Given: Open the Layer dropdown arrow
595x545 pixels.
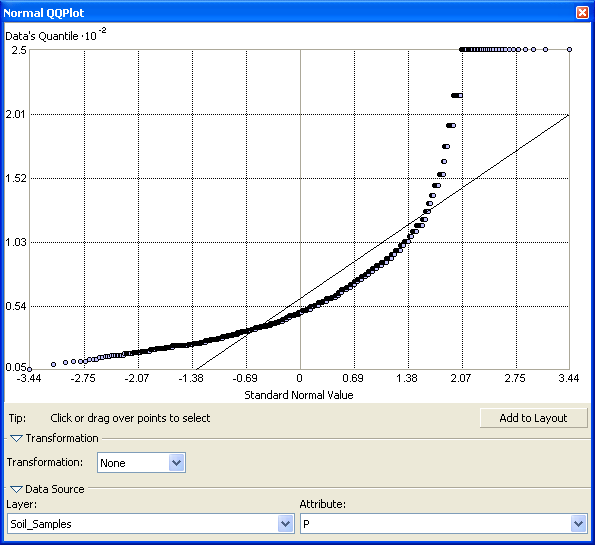Looking at the screenshot, I should (x=285, y=524).
